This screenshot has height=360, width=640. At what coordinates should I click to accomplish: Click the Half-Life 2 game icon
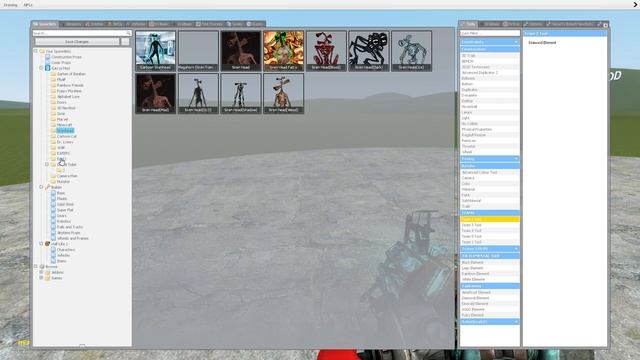click(47, 244)
